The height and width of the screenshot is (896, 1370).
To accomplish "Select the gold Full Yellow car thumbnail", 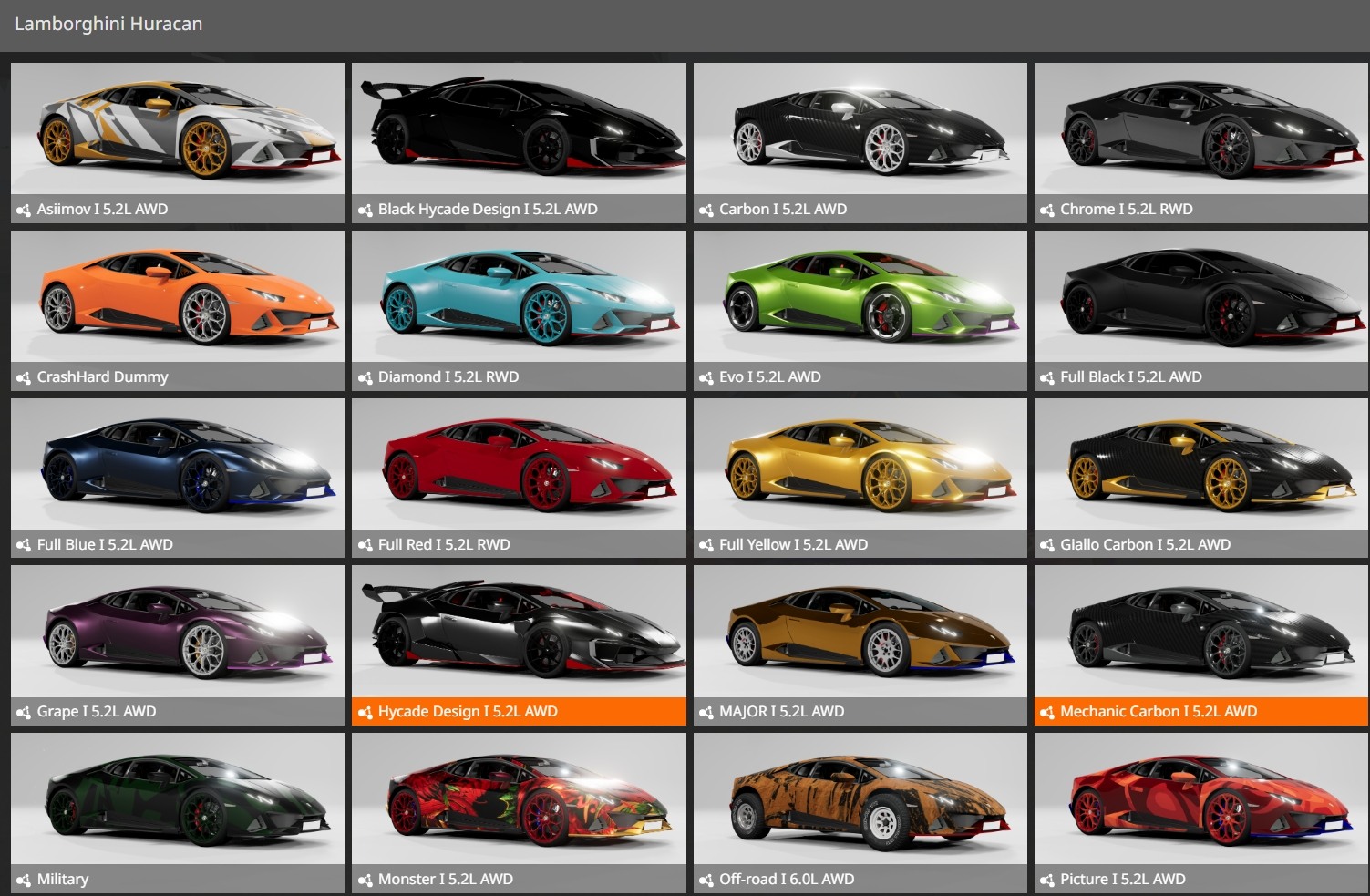I will pos(860,464).
